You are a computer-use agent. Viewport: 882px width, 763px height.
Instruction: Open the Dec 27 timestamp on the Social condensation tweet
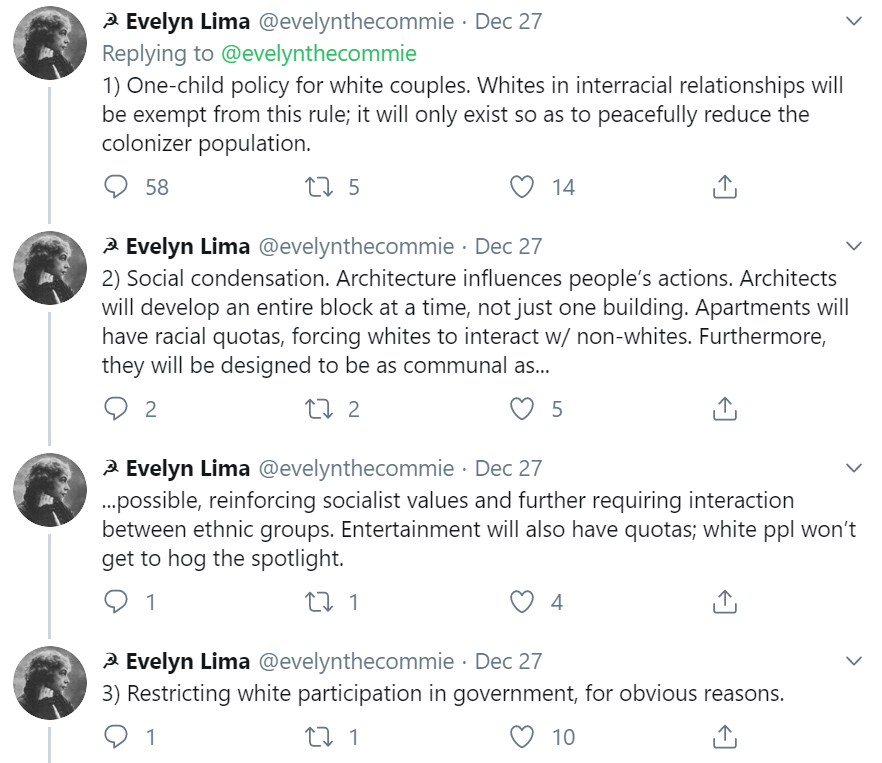click(508, 246)
